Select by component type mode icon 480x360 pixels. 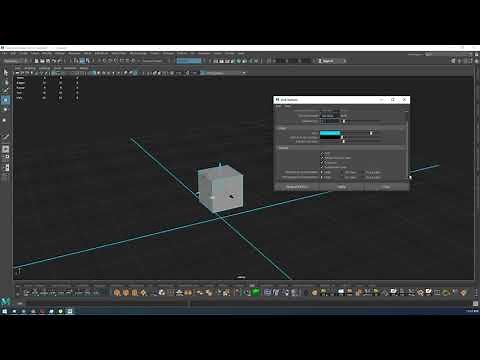pos(88,61)
